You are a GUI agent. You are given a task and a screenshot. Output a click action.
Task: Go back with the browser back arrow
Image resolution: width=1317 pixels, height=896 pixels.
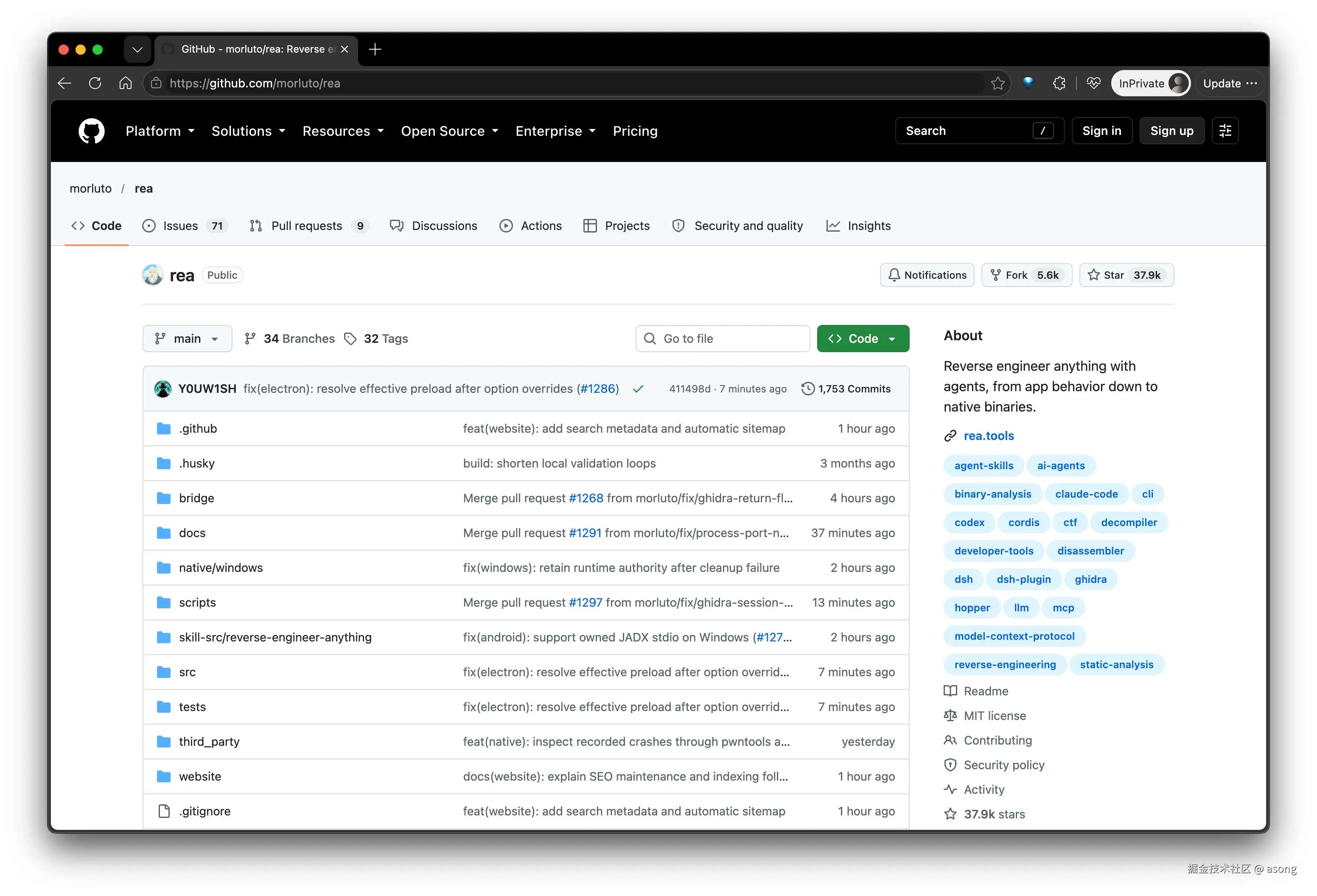[x=64, y=83]
